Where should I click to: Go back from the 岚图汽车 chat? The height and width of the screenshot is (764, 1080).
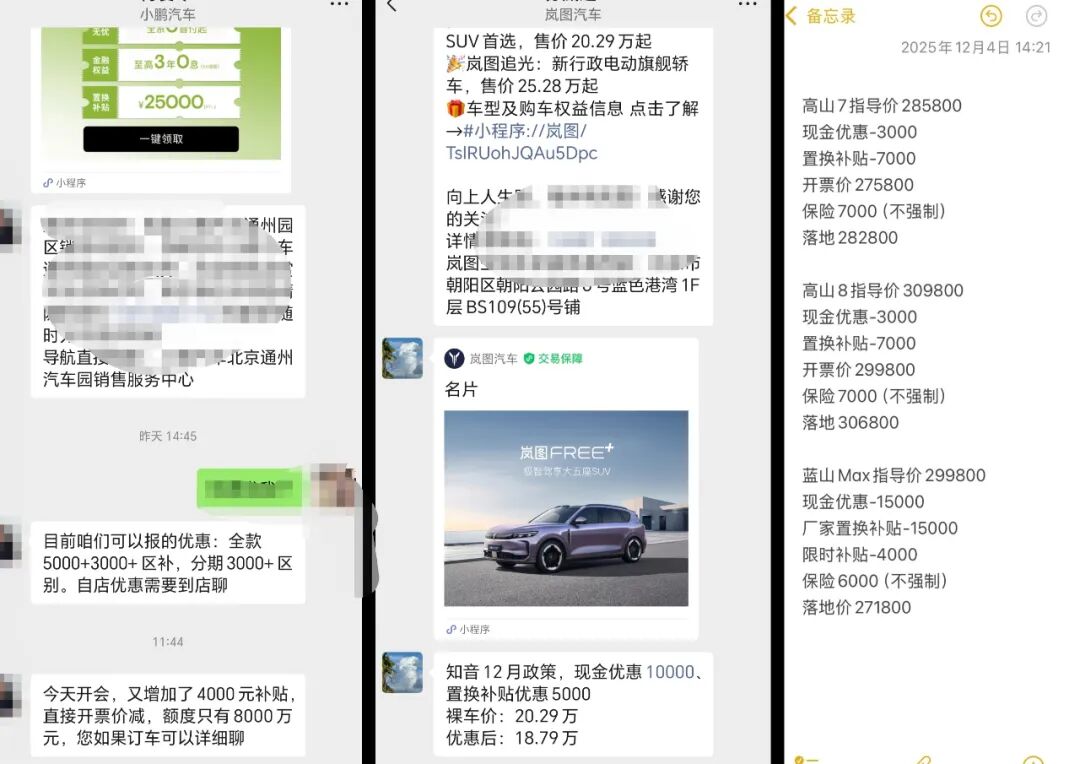[392, 6]
